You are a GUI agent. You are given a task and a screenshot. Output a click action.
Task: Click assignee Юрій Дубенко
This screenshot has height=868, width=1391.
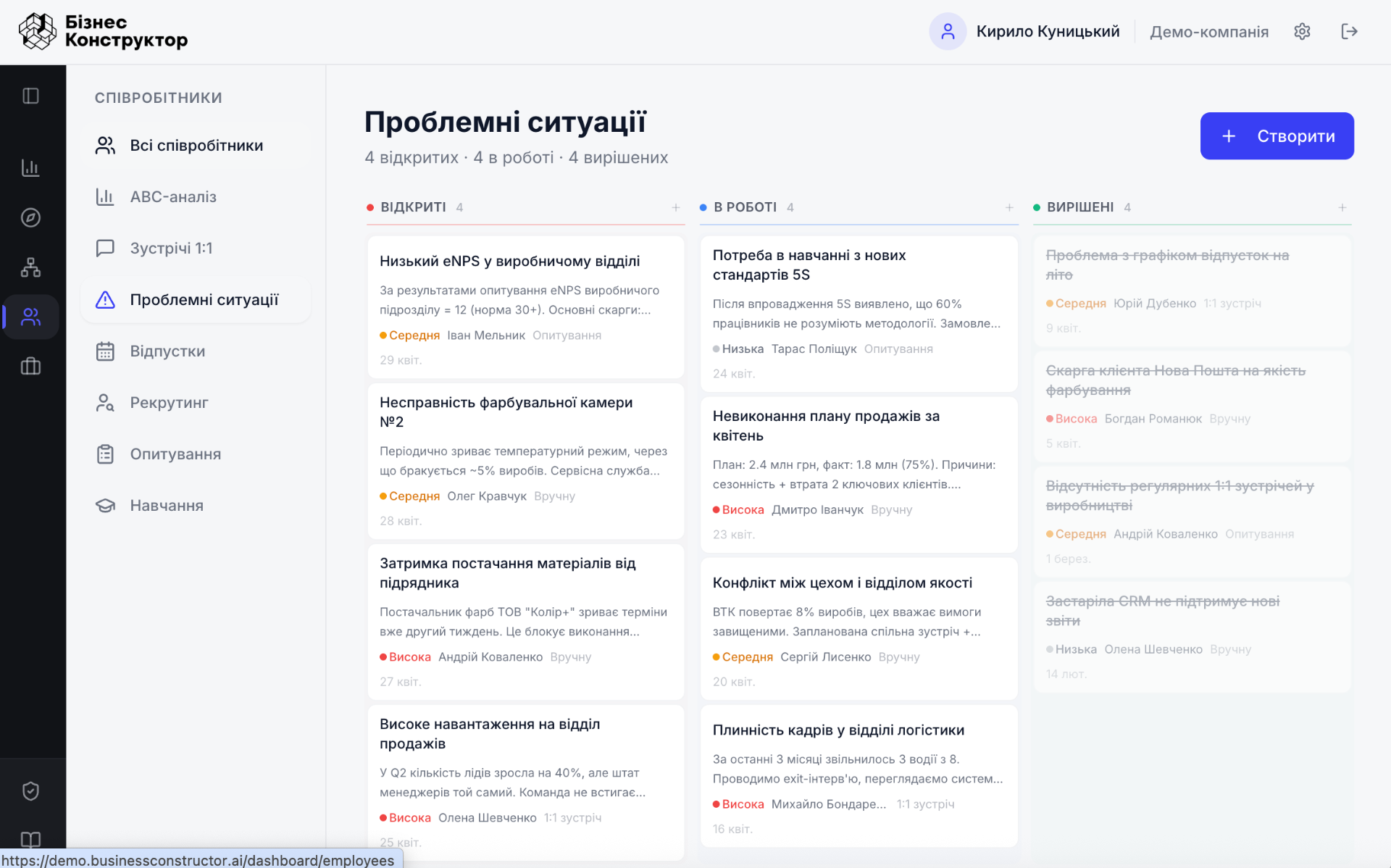coord(1154,304)
